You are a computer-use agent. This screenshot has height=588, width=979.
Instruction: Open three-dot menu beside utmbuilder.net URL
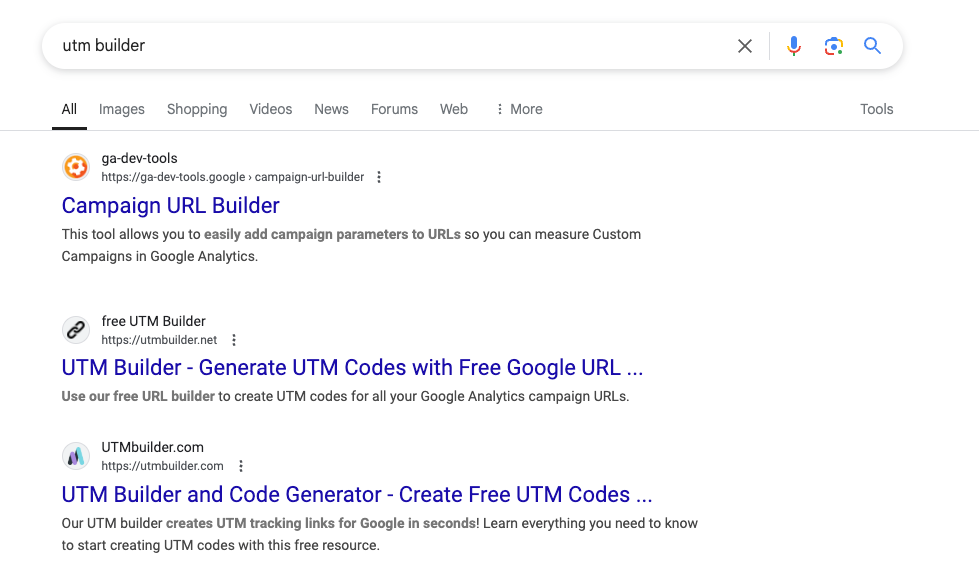[234, 340]
